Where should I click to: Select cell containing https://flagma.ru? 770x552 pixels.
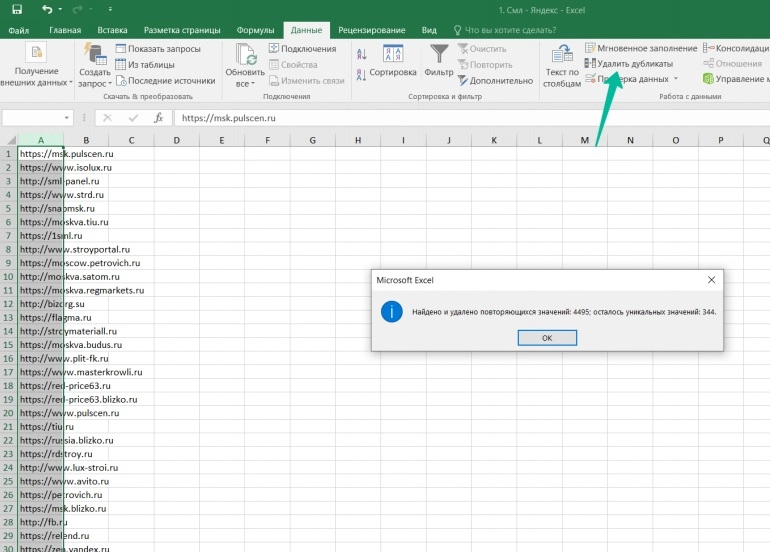(x=41, y=318)
